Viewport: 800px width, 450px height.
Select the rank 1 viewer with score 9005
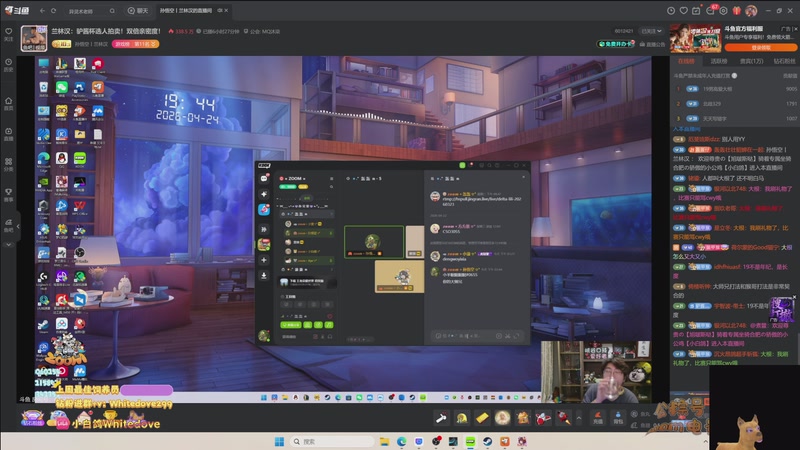click(735, 89)
